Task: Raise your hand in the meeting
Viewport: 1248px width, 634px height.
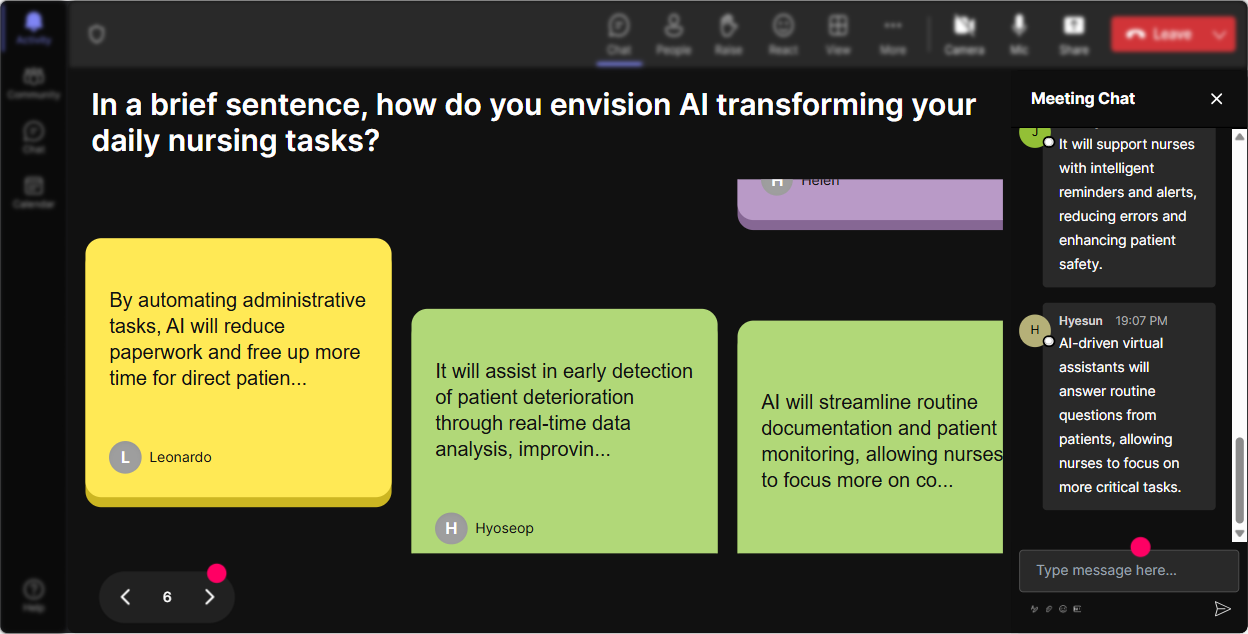Action: [x=728, y=35]
